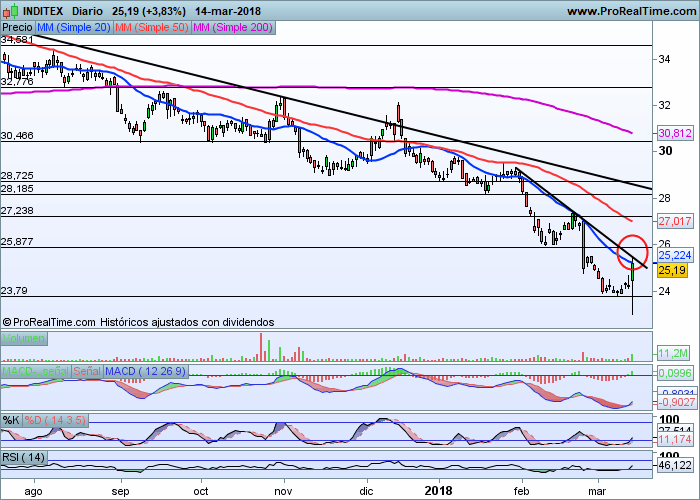
Task: Click the Volumen panel label
Action: [x=24, y=338]
